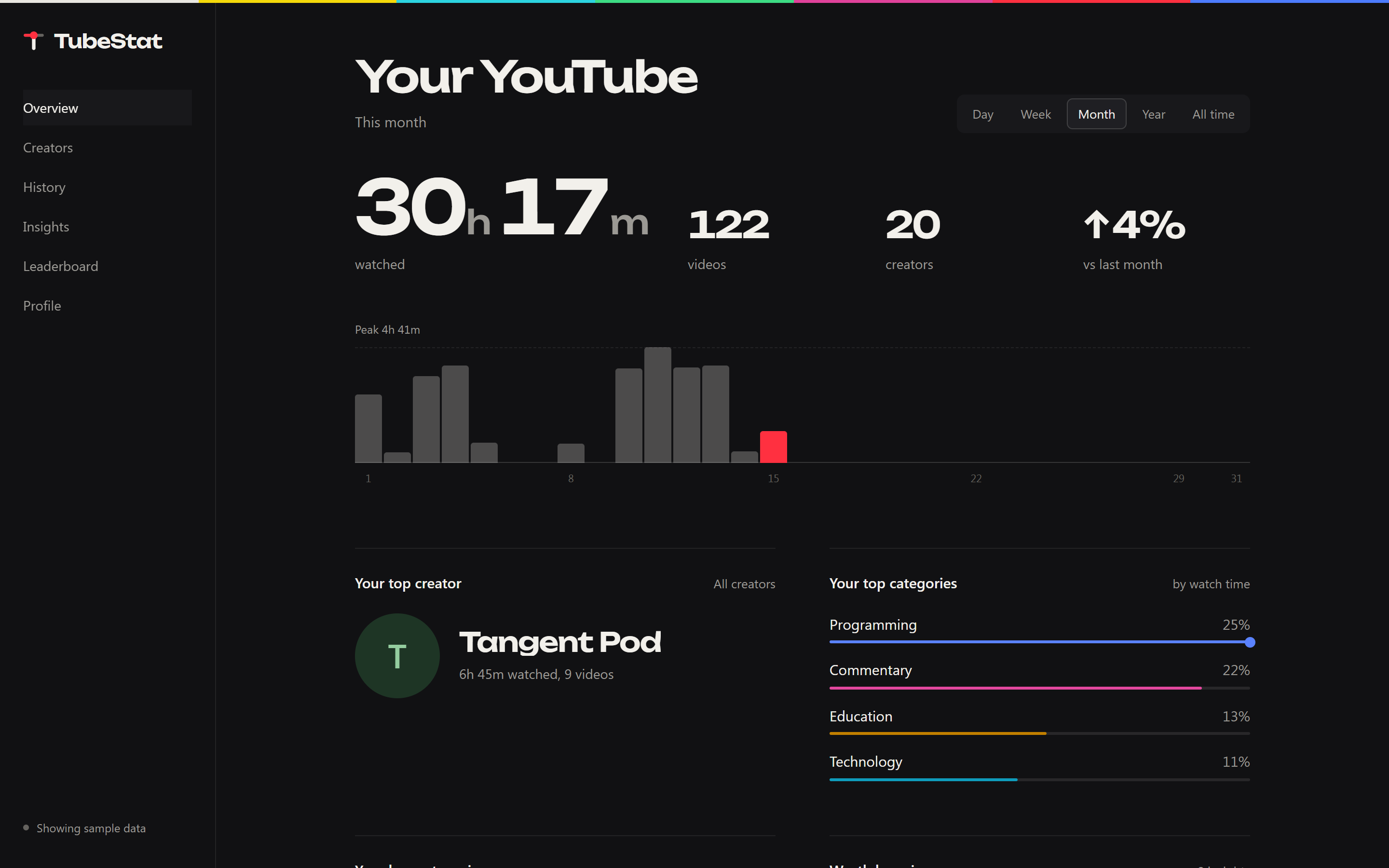Click the Programming category label
This screenshot has height=868, width=1389.
click(872, 624)
